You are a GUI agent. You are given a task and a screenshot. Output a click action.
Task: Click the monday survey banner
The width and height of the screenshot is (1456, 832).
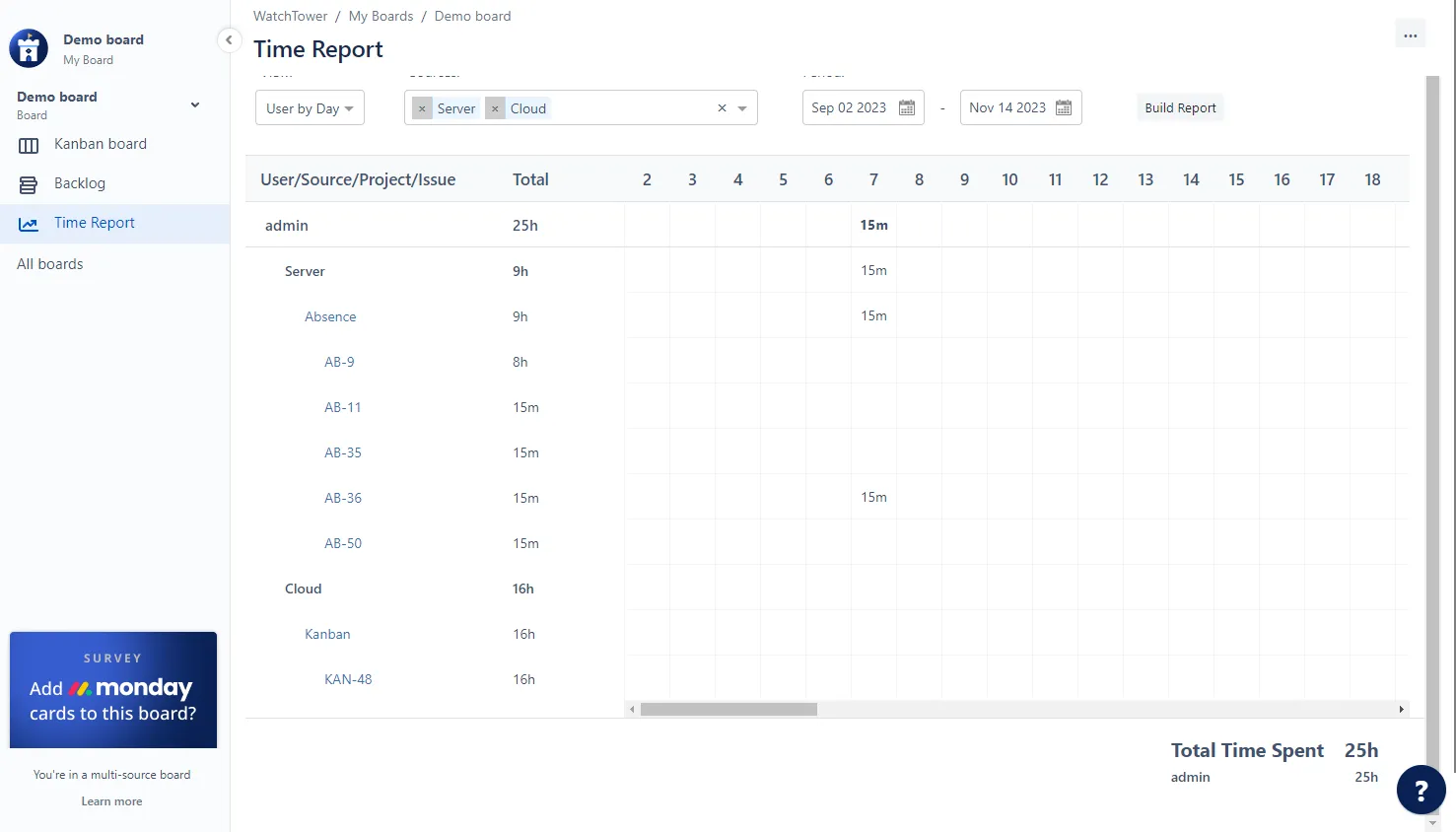click(113, 690)
